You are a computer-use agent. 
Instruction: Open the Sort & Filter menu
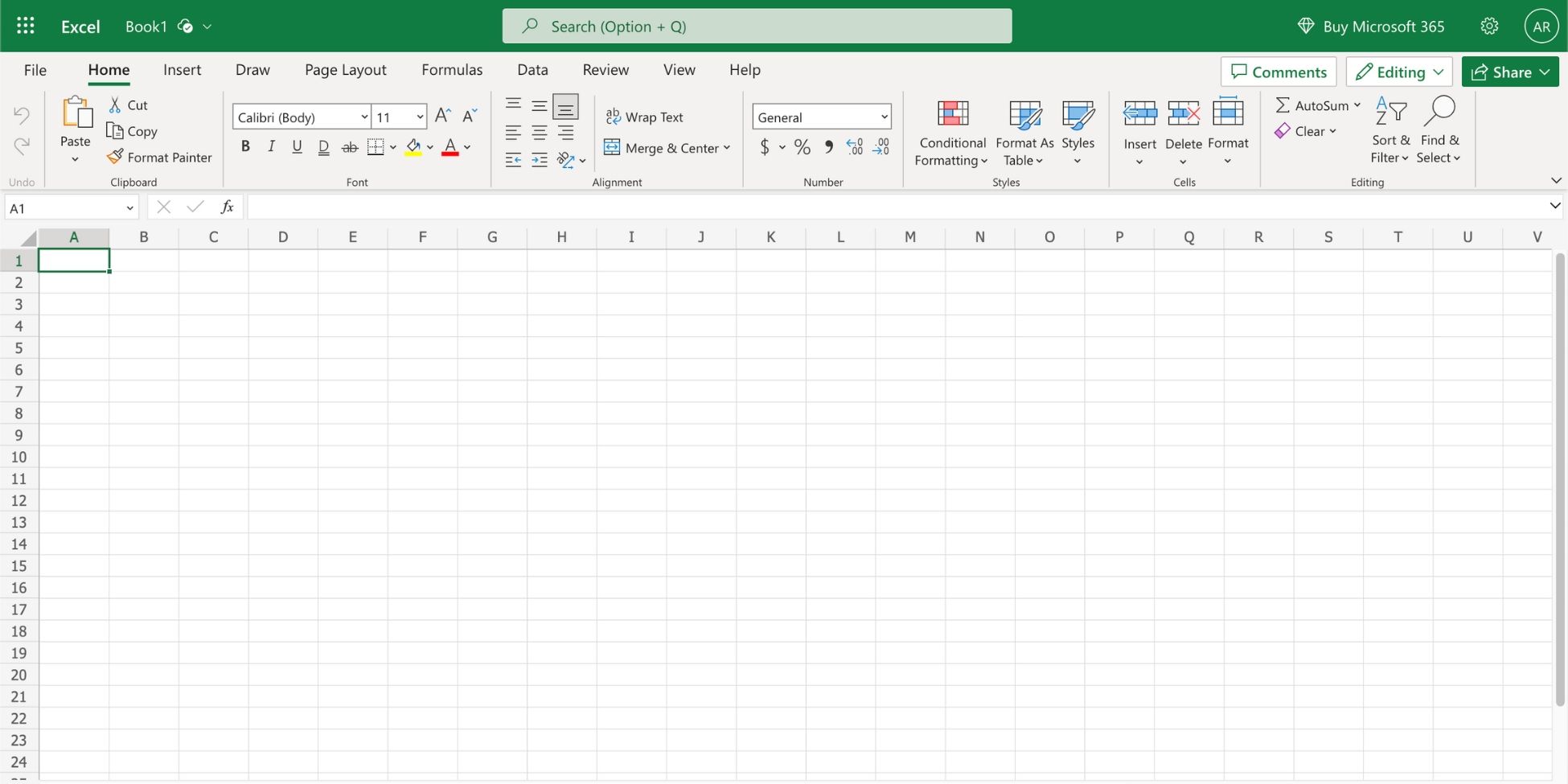[x=1390, y=130]
